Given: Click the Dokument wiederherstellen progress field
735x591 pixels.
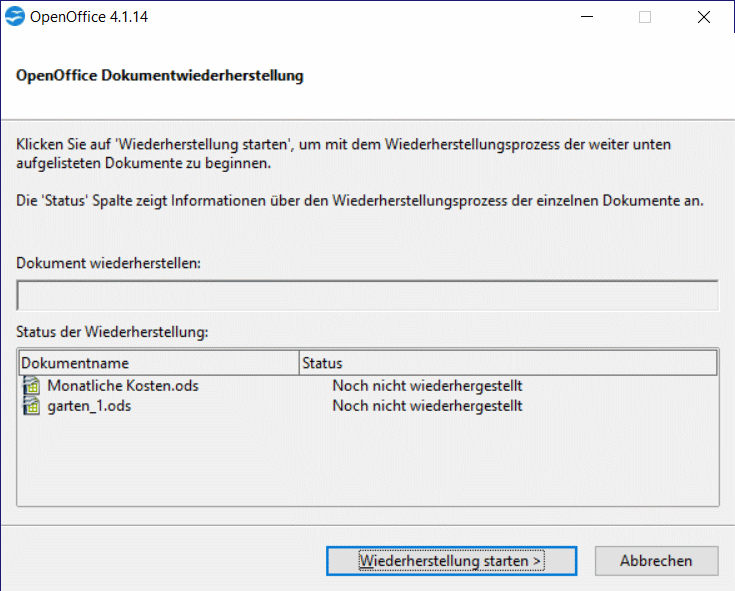Looking at the screenshot, I should [368, 295].
